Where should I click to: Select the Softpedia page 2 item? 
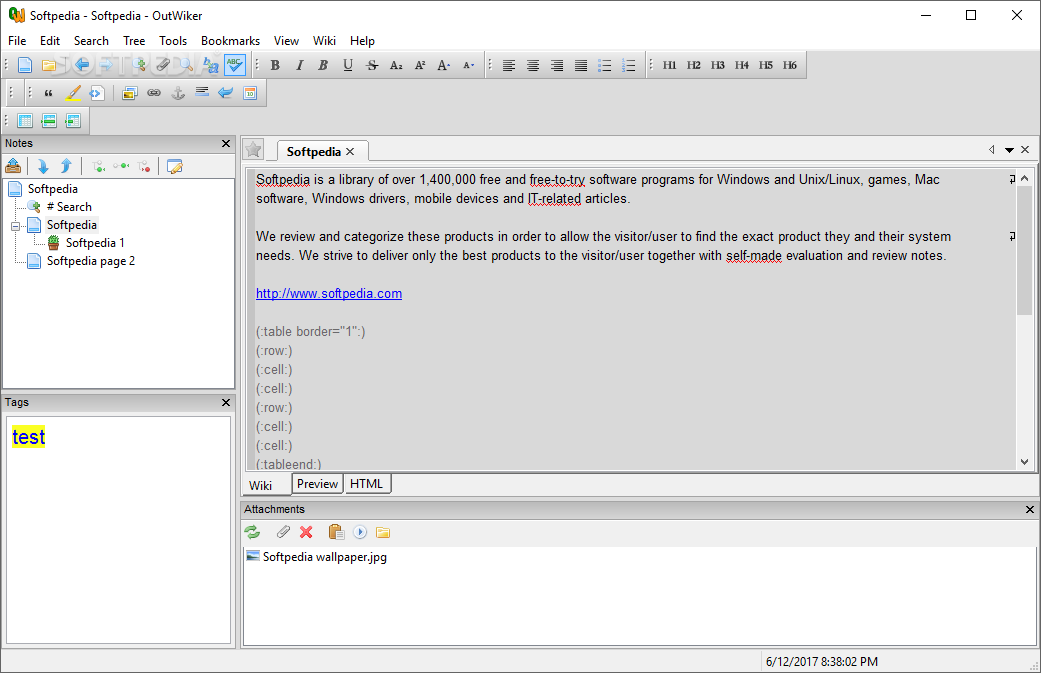(x=90, y=261)
